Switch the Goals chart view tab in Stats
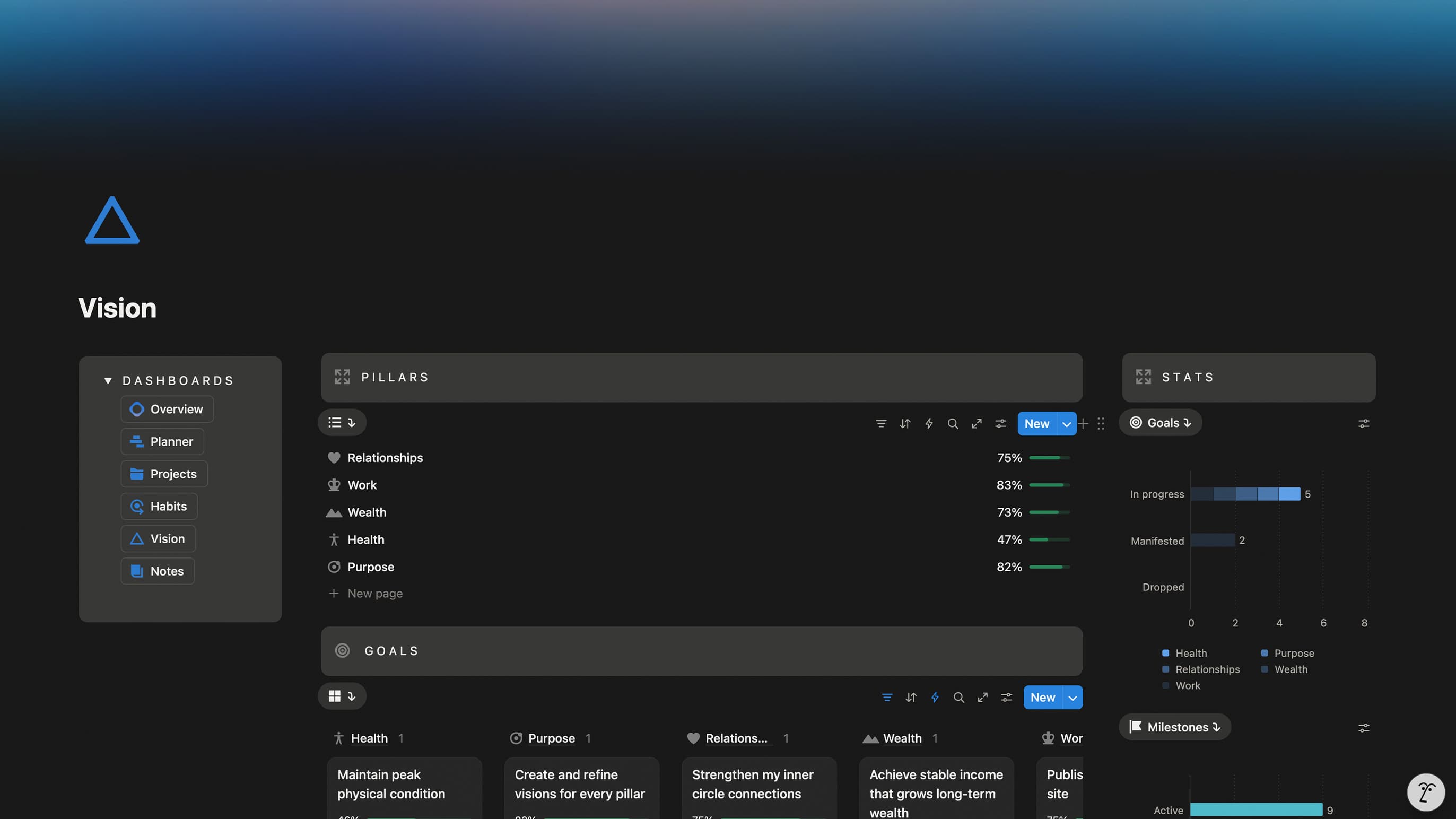The height and width of the screenshot is (819, 1456). (x=1160, y=422)
